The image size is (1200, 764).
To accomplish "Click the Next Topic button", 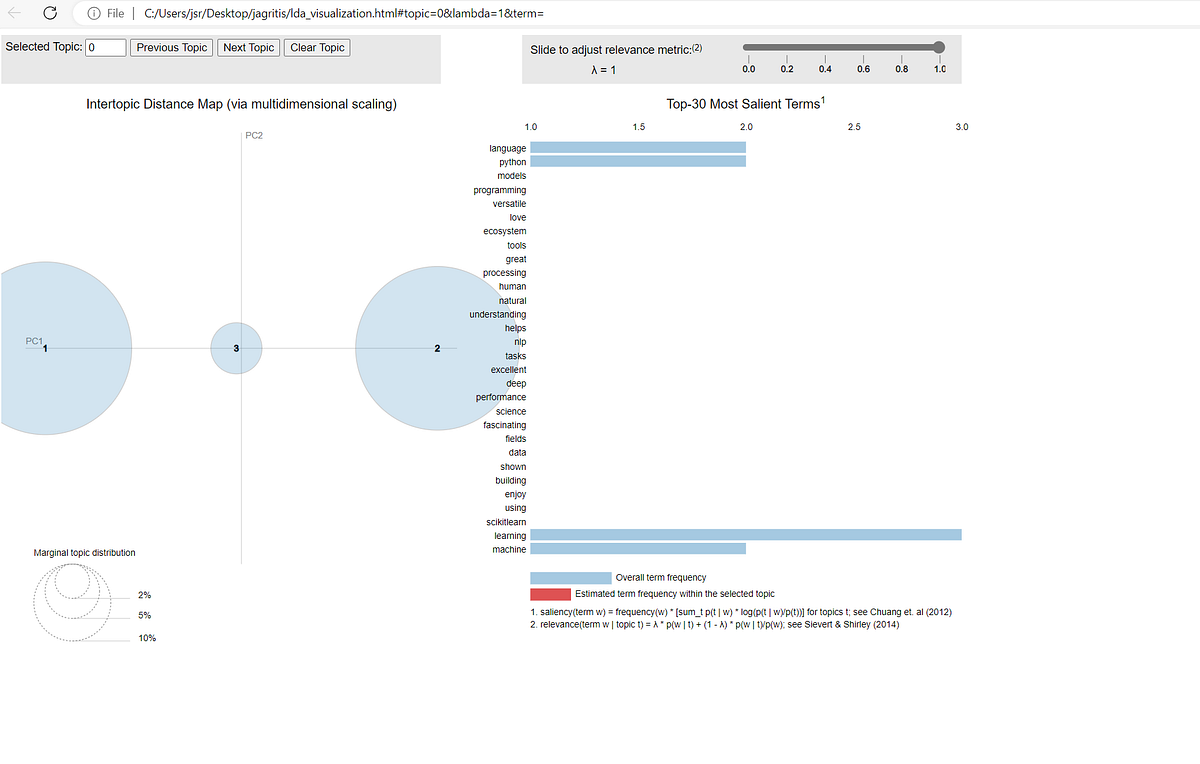I will pos(248,47).
